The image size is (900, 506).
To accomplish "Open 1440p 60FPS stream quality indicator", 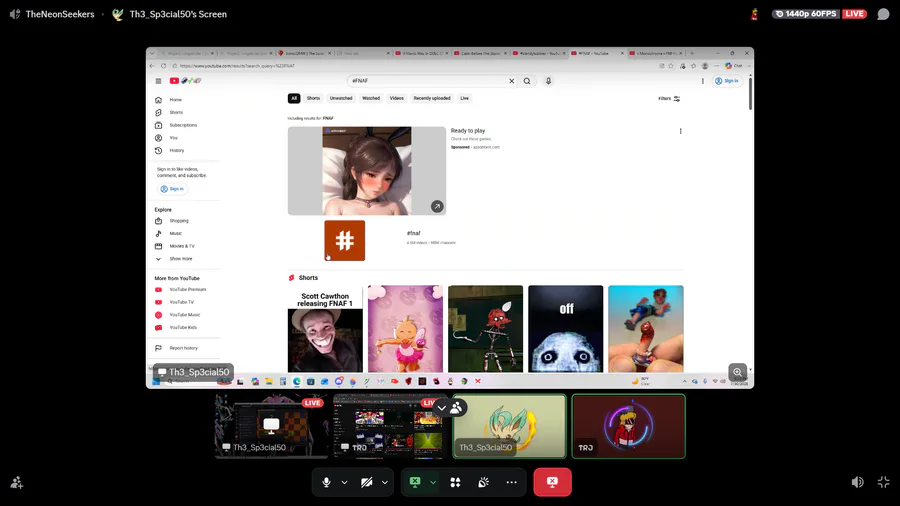I will pyautogui.click(x=805, y=14).
